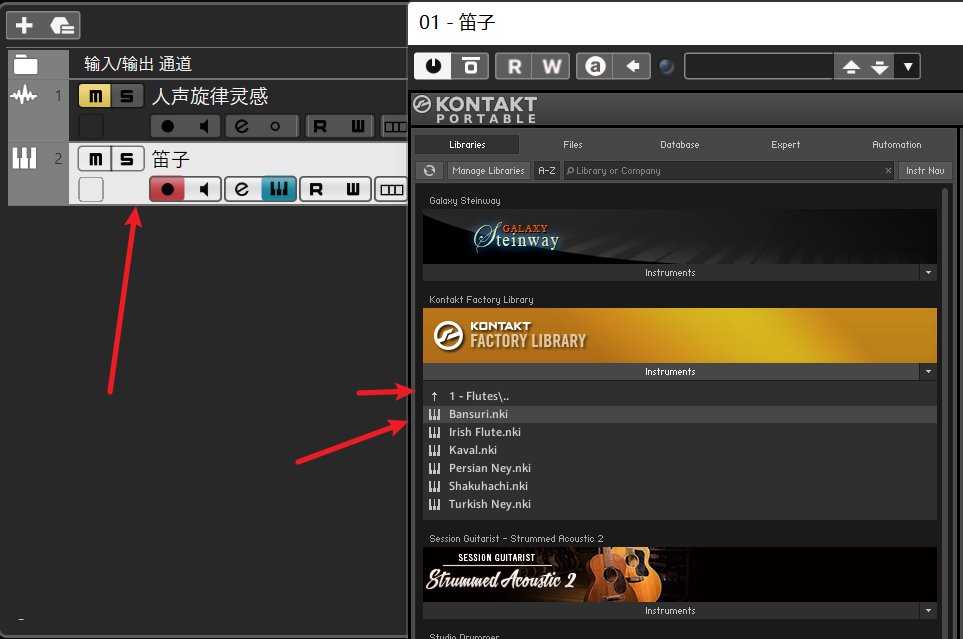The width and height of the screenshot is (963, 639).
Task: Clear library search with X button
Action: click(888, 170)
